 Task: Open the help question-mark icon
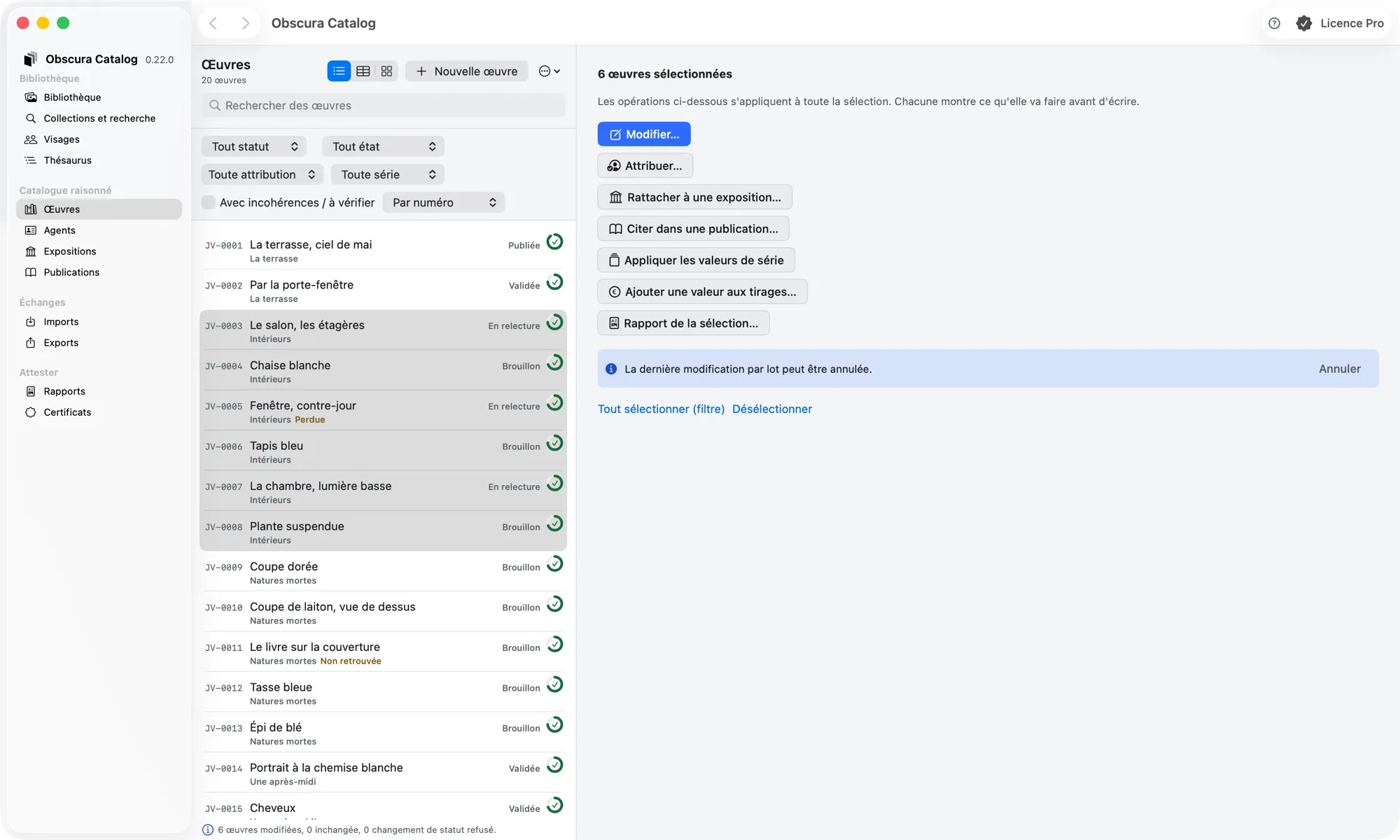pos(1275,23)
